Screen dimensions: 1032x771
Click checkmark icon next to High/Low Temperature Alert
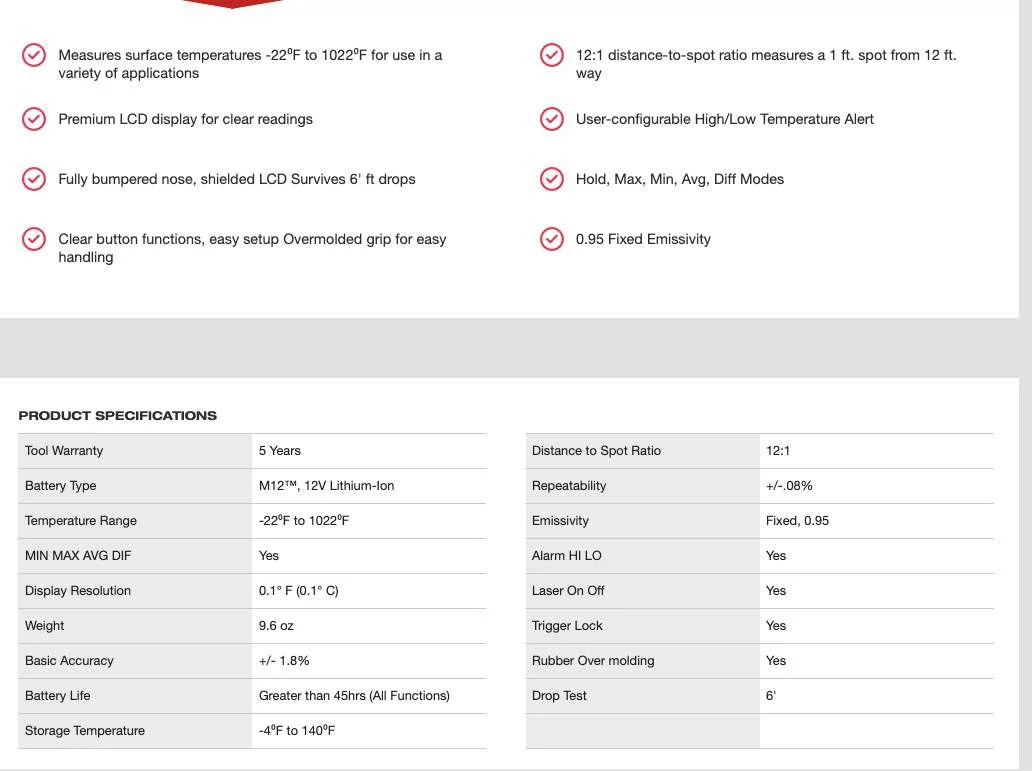point(552,119)
